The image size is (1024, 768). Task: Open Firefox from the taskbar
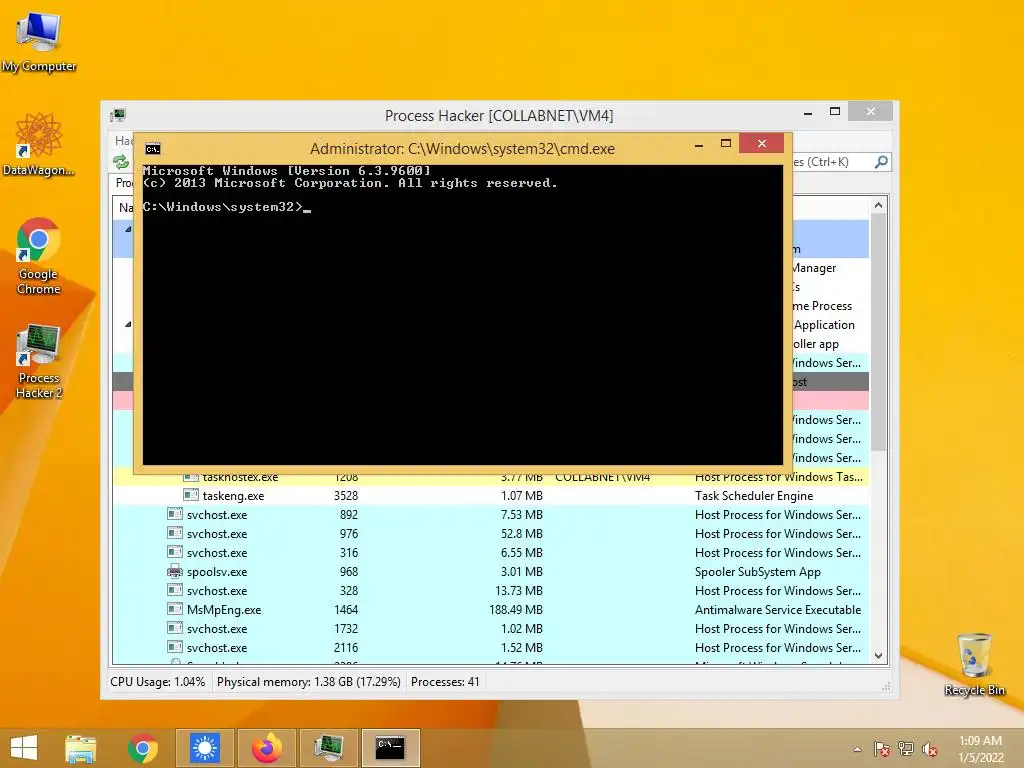[x=266, y=748]
